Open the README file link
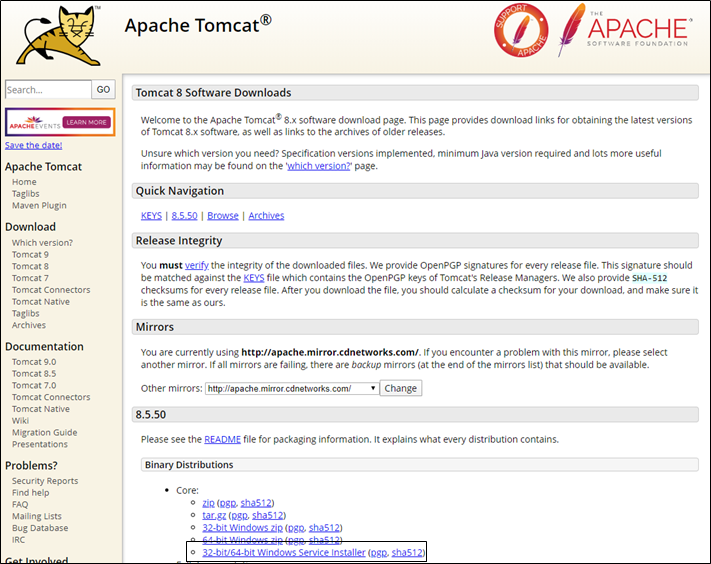The width and height of the screenshot is (711, 564). point(223,439)
